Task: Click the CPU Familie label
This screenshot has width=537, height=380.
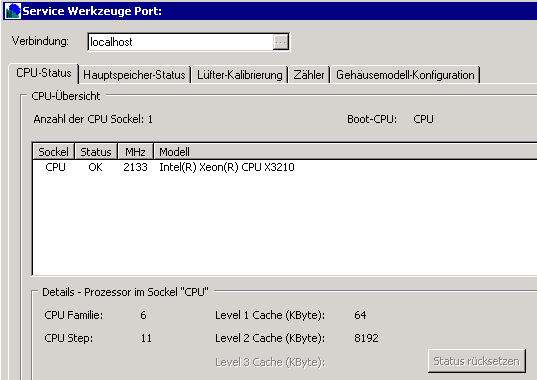Action: (x=74, y=315)
